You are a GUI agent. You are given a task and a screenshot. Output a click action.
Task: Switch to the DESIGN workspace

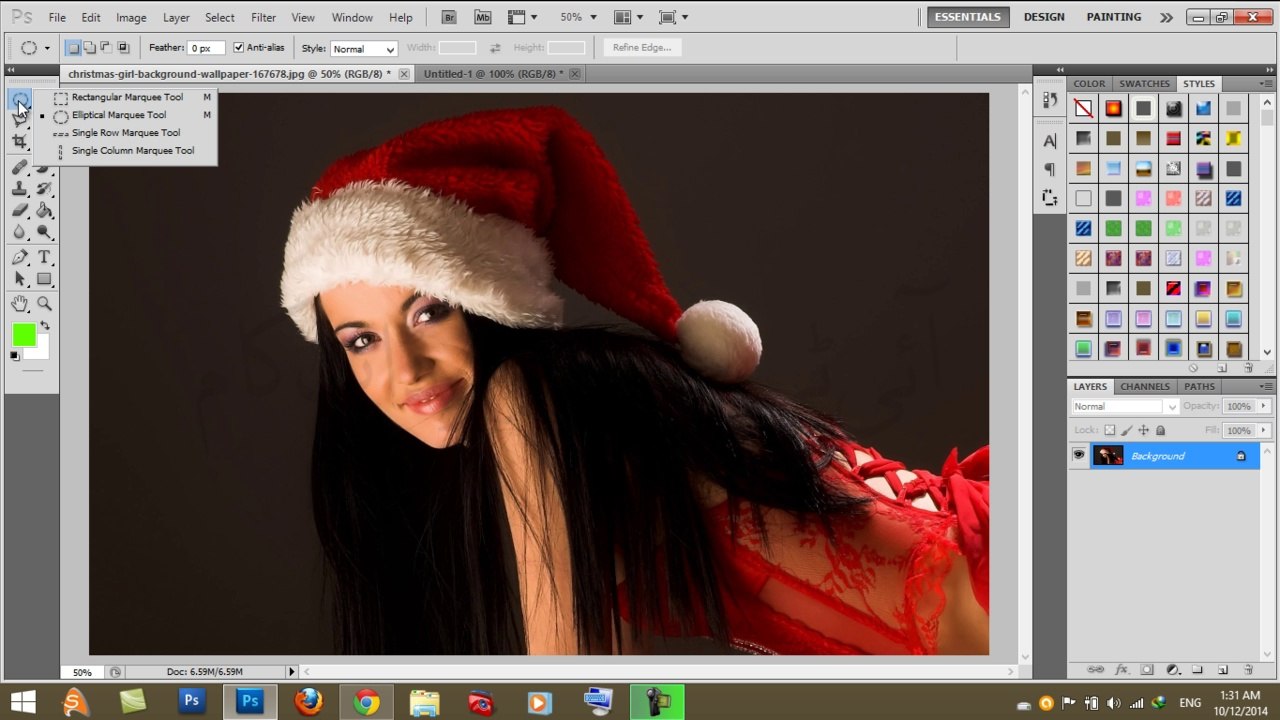click(1044, 17)
